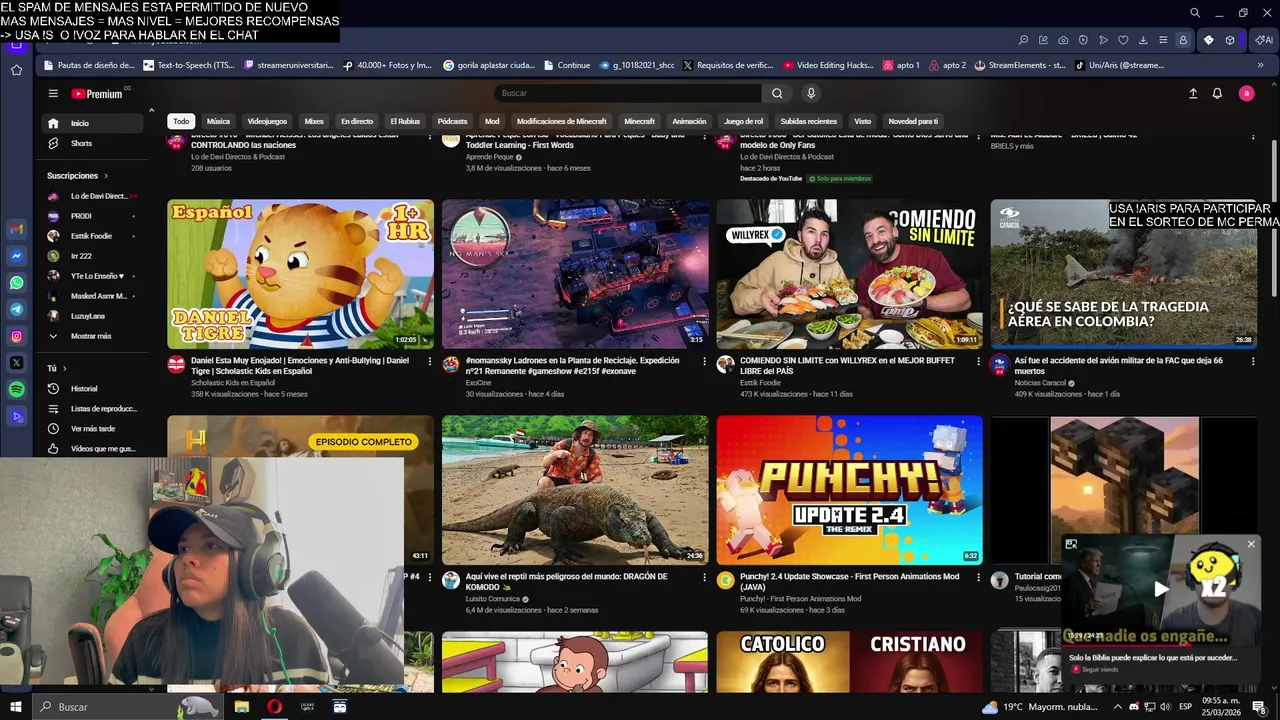Open the heart favorites icon in address bar
This screenshot has width=1280, height=720.
coord(1123,40)
